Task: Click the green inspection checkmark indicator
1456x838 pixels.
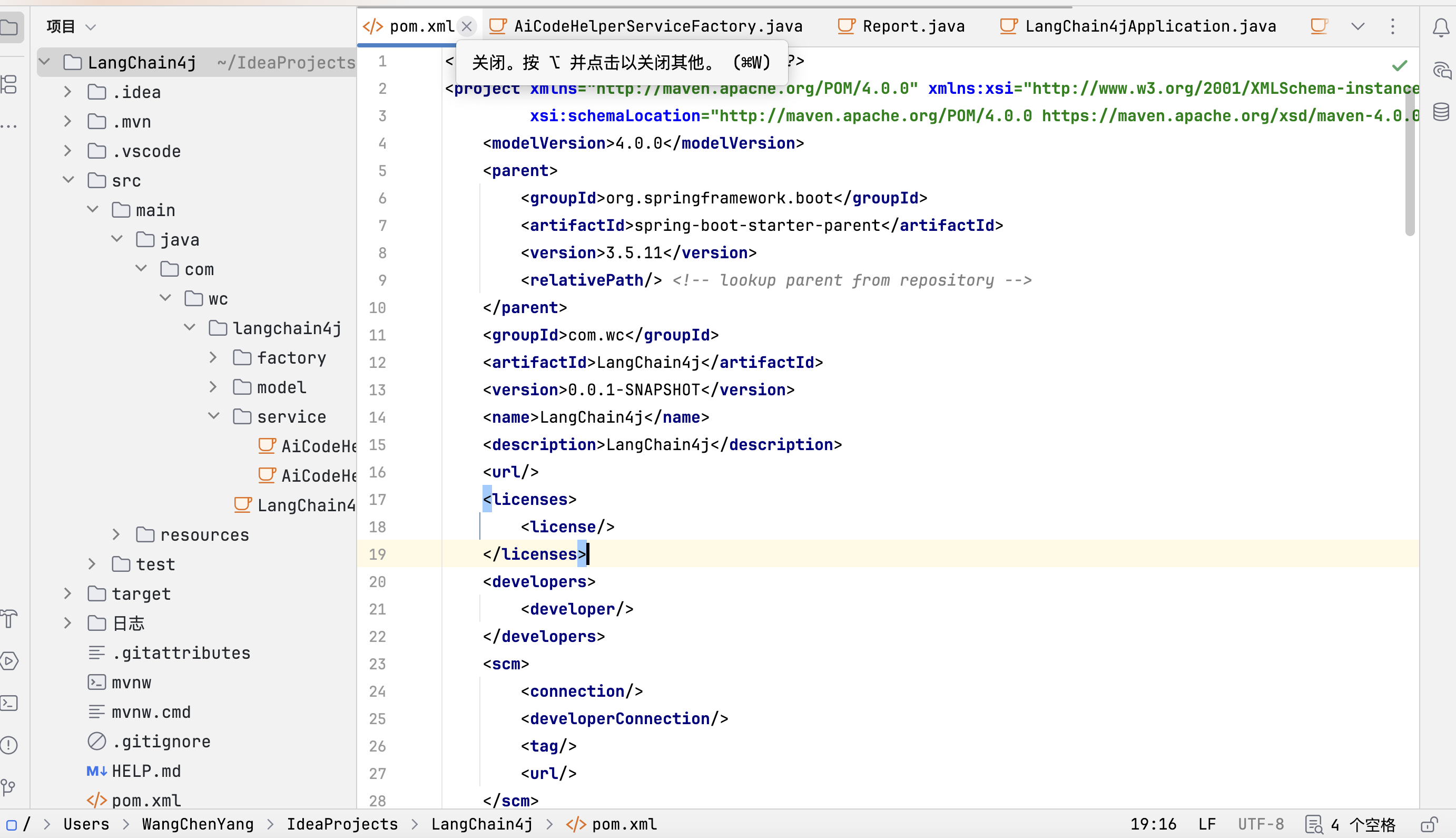Action: tap(1399, 66)
